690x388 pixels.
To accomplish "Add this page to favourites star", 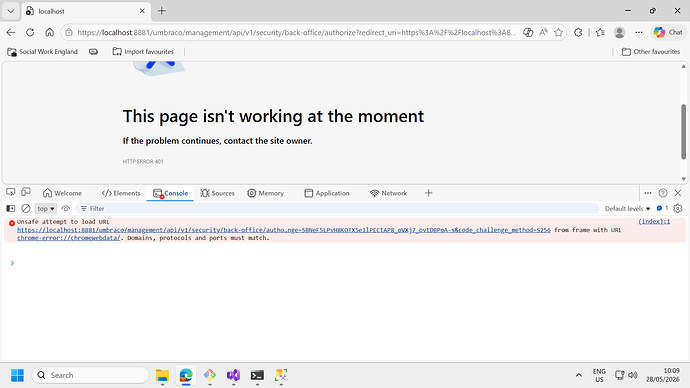I will coord(558,32).
